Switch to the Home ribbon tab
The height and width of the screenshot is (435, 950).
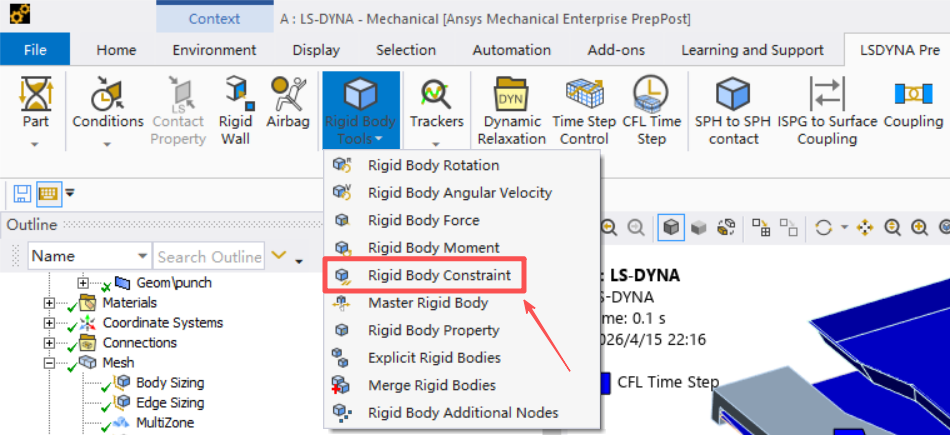[x=116, y=50]
